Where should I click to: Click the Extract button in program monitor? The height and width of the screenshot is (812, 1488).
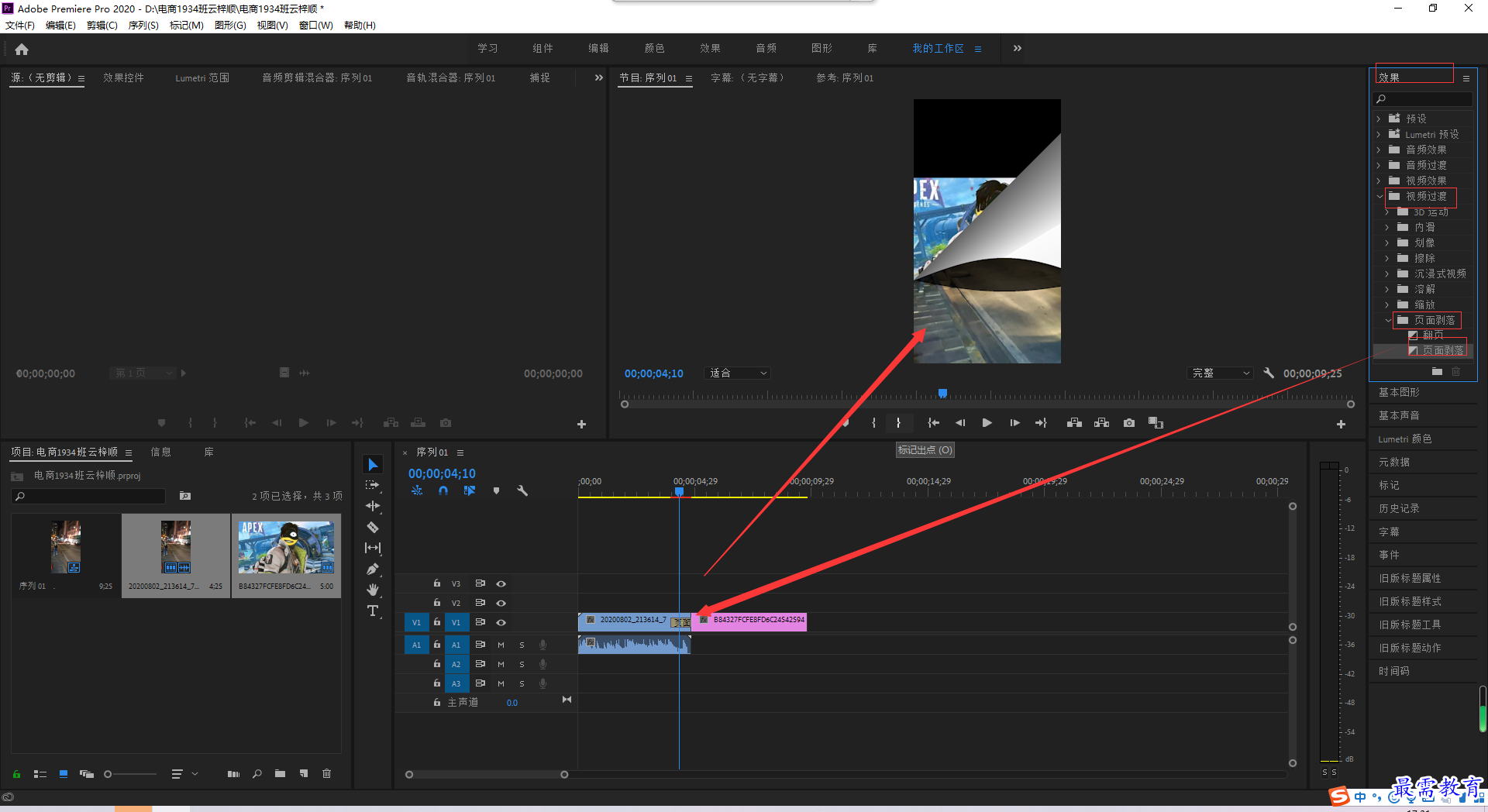(x=1101, y=423)
